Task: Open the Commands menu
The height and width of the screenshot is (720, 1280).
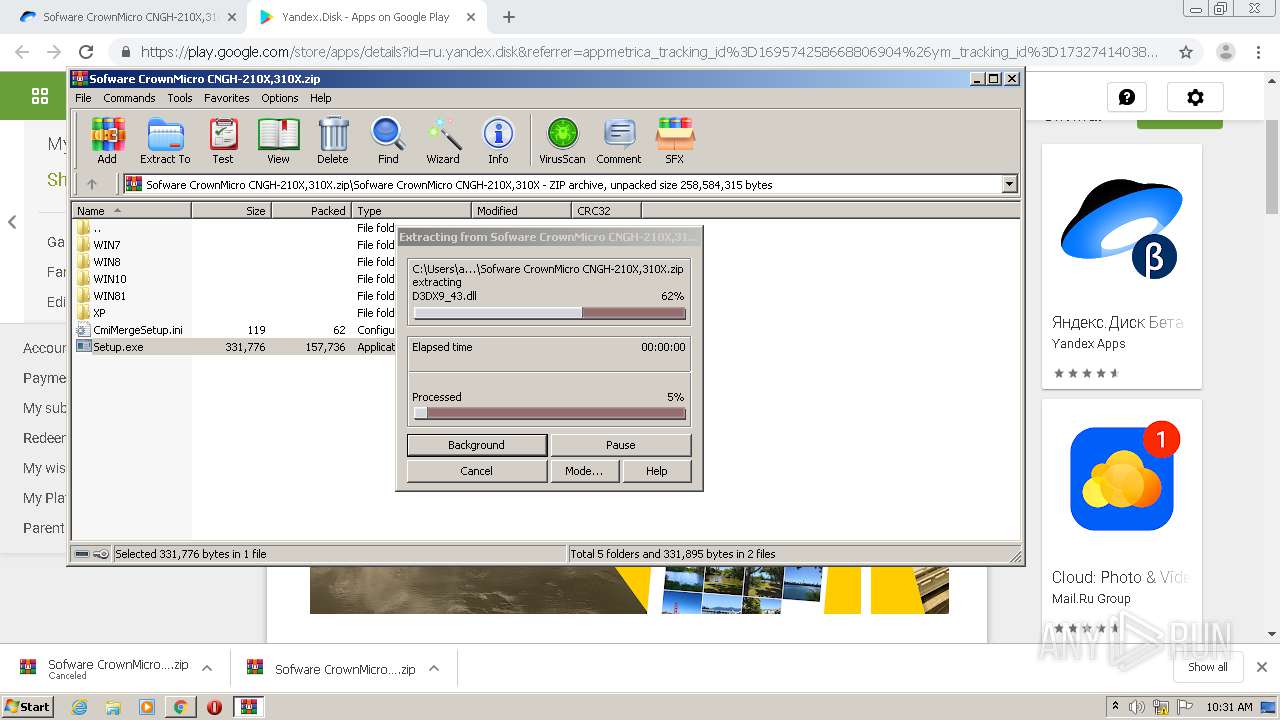Action: (129, 98)
